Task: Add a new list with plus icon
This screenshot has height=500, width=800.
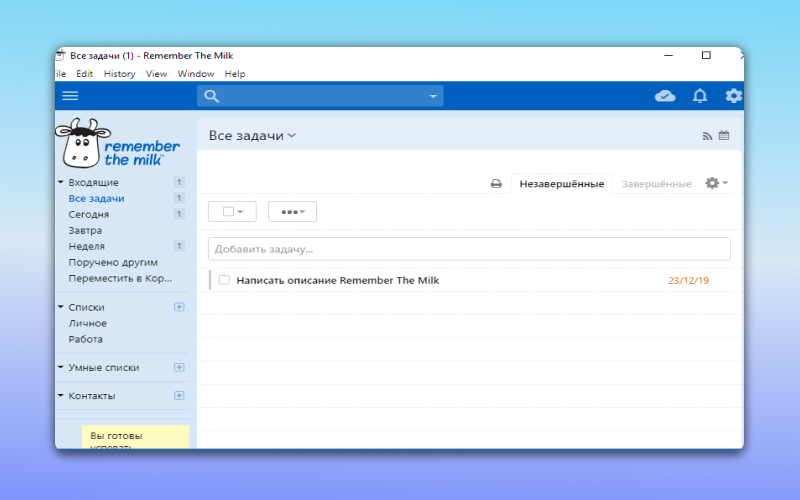Action: point(179,307)
